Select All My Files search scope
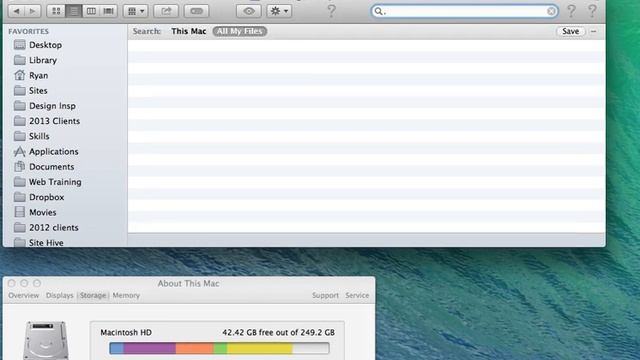 (x=240, y=31)
